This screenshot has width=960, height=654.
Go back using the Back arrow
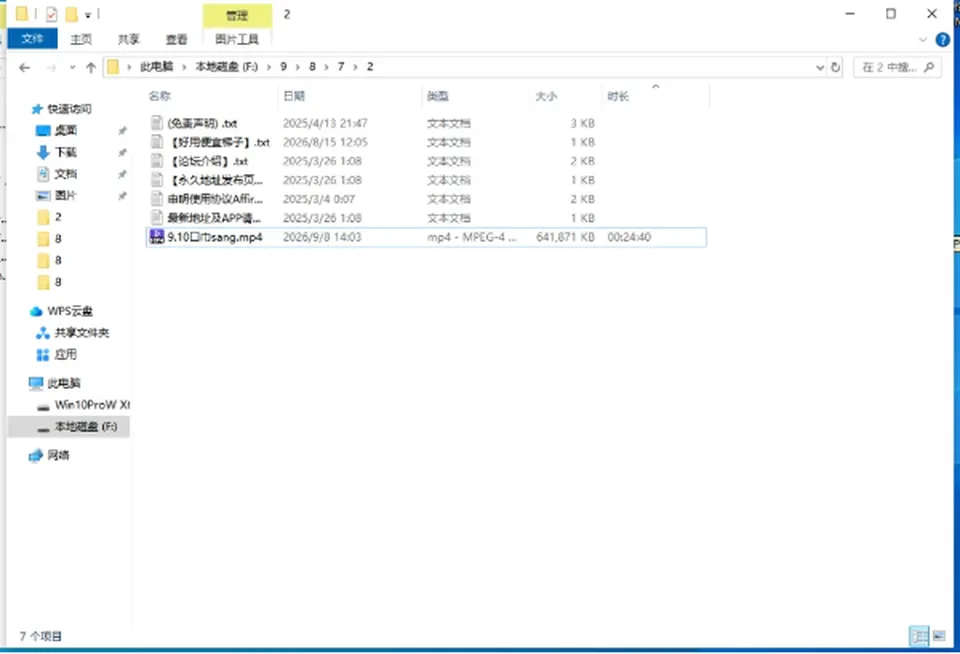pyautogui.click(x=24, y=67)
